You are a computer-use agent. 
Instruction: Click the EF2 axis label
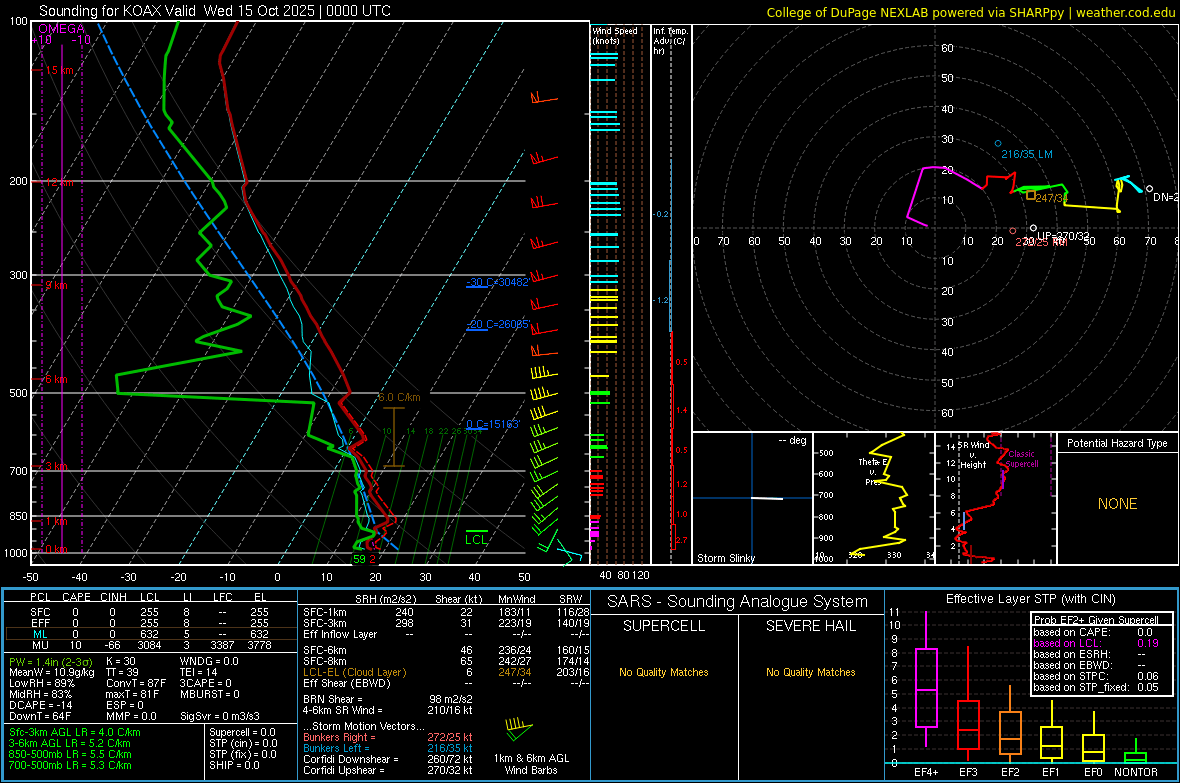(x=1010, y=772)
